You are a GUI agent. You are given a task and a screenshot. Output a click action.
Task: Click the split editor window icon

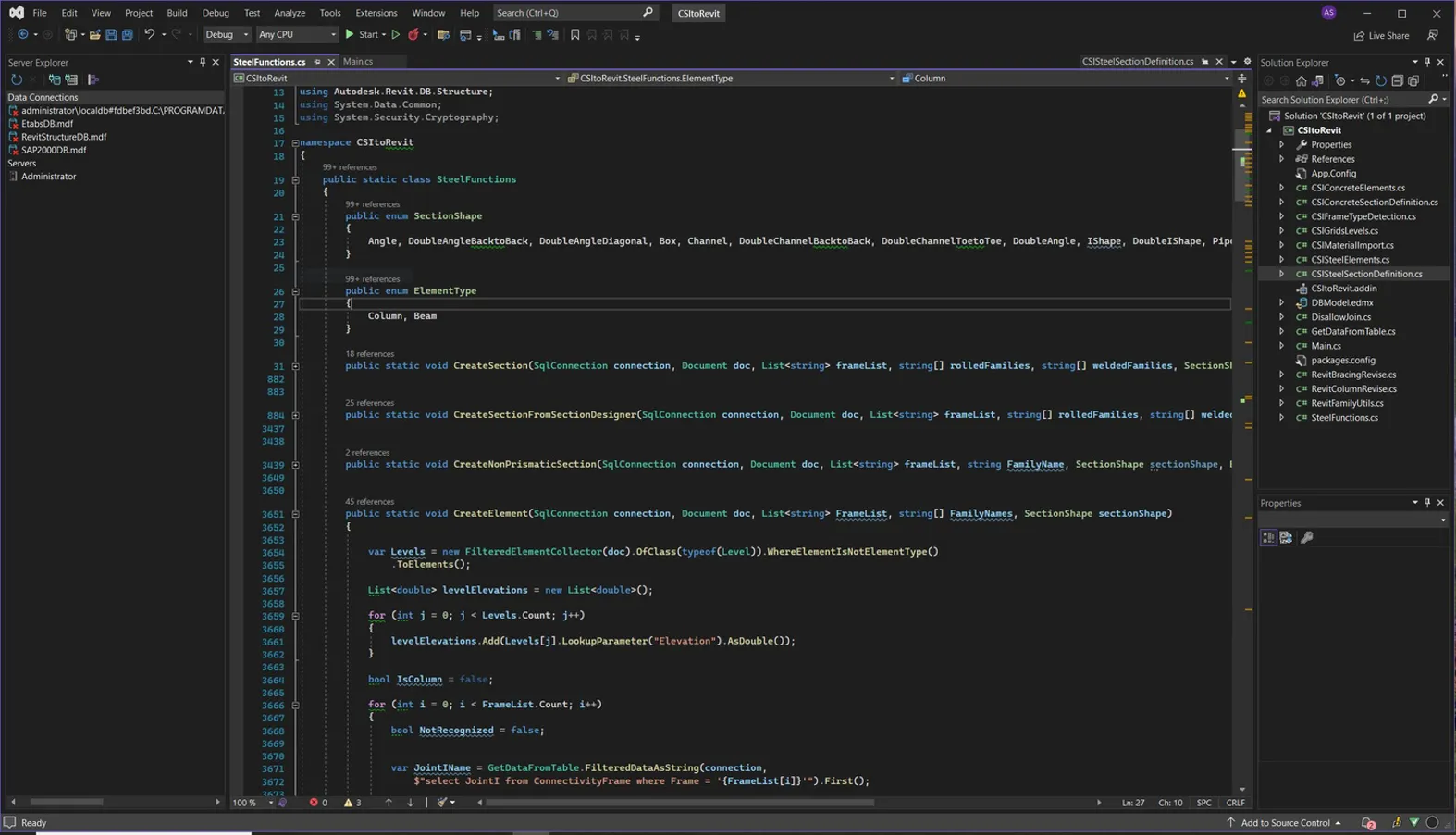[1242, 79]
